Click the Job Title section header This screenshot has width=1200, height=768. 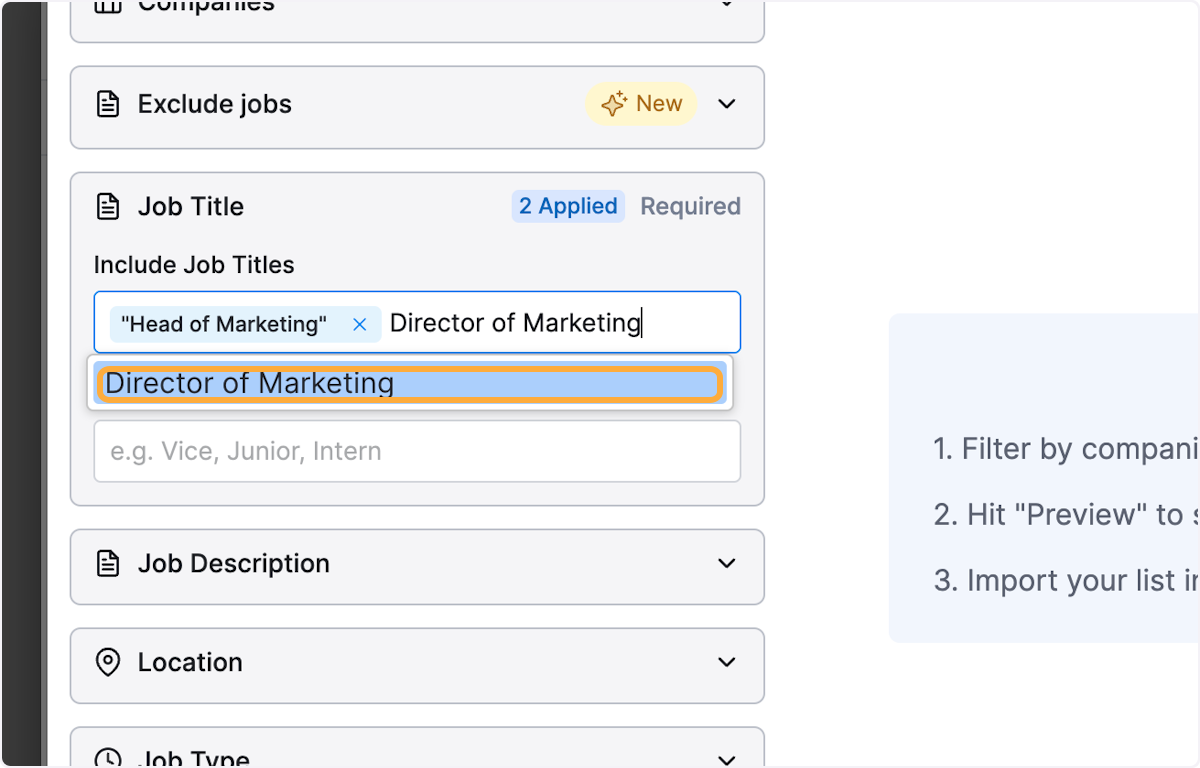tap(191, 207)
